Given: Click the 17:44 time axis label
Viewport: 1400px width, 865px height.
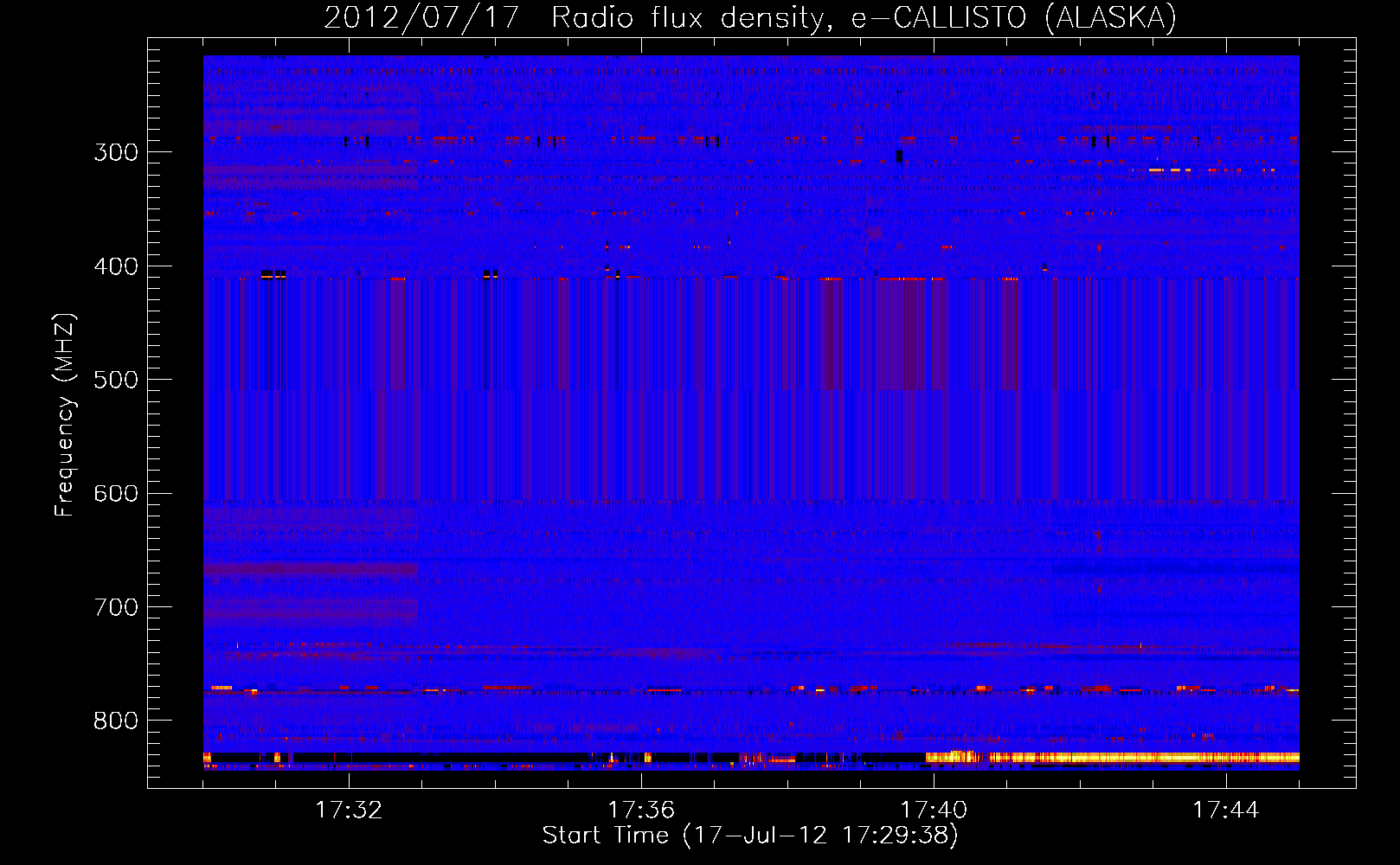Looking at the screenshot, I should tap(1226, 810).
